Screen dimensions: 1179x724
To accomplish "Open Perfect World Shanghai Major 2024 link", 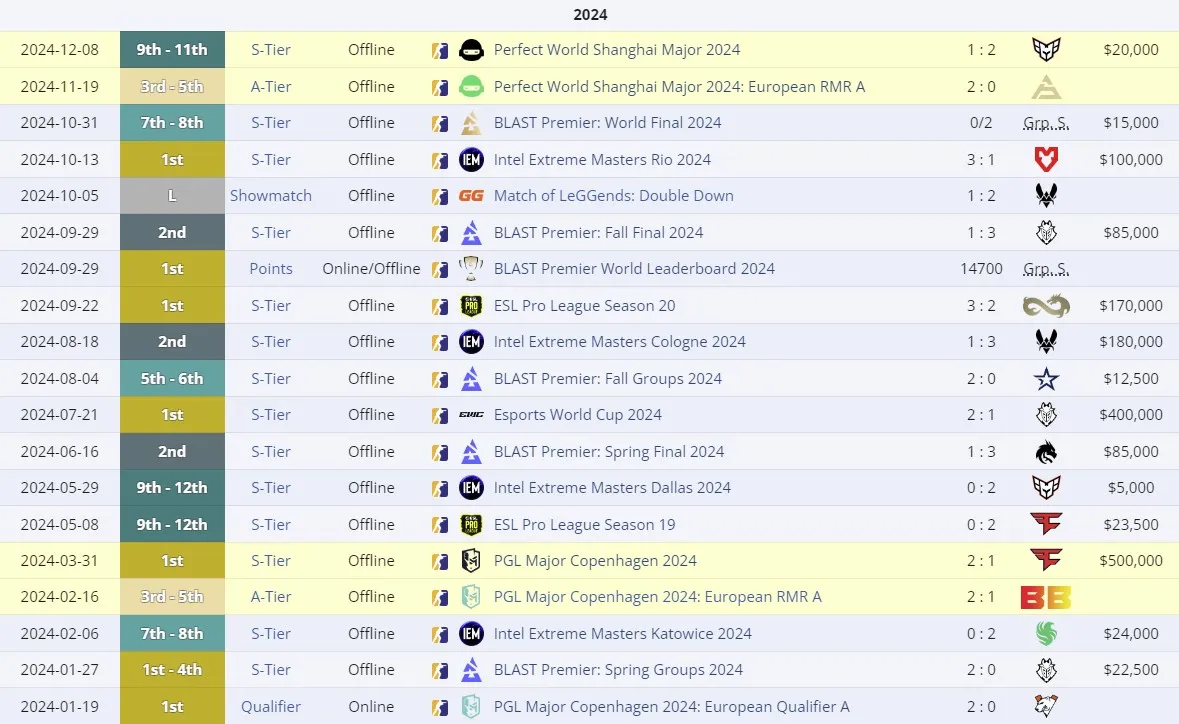I will pyautogui.click(x=617, y=50).
